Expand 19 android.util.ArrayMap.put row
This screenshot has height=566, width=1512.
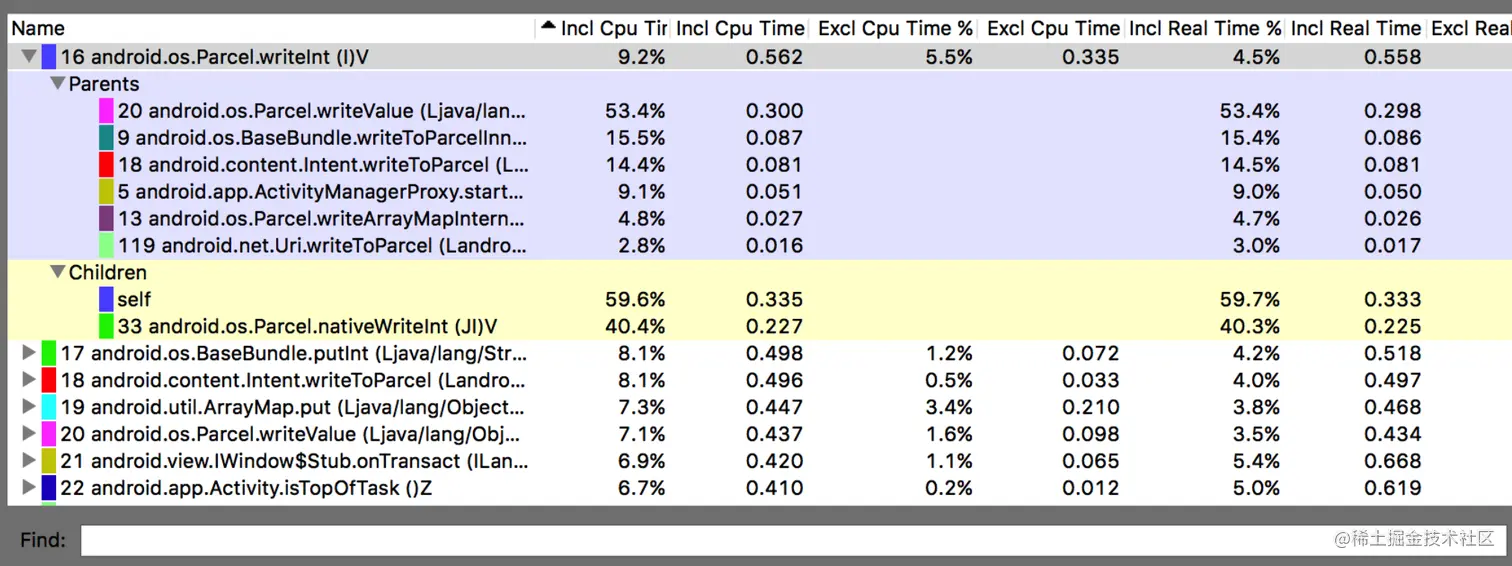[x=28, y=407]
